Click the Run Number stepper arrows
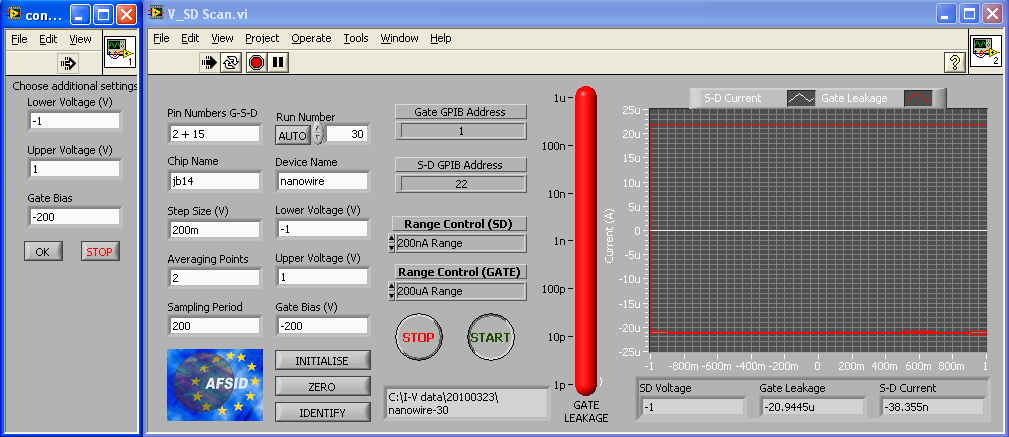The width and height of the screenshot is (1009, 437). pyautogui.click(x=318, y=135)
